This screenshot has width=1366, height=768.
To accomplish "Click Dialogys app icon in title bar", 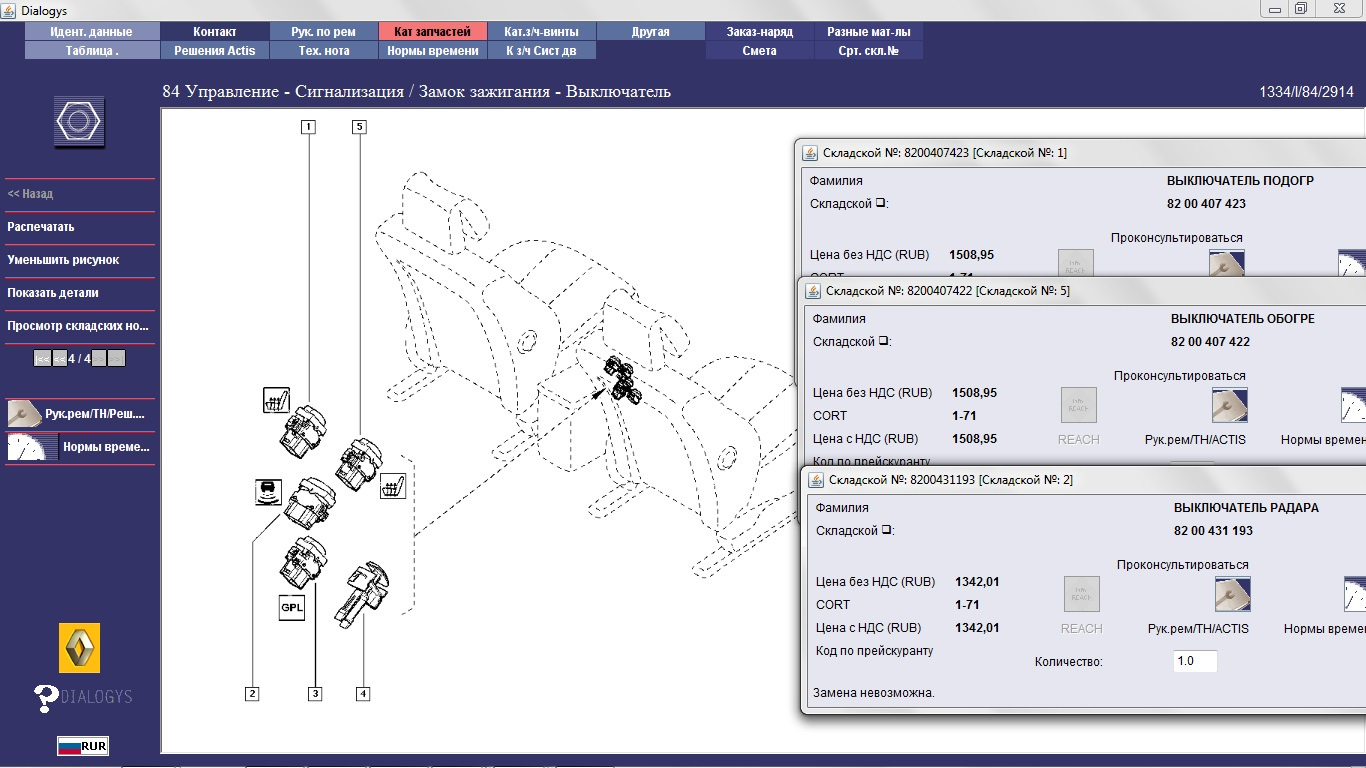I will coord(10,9).
